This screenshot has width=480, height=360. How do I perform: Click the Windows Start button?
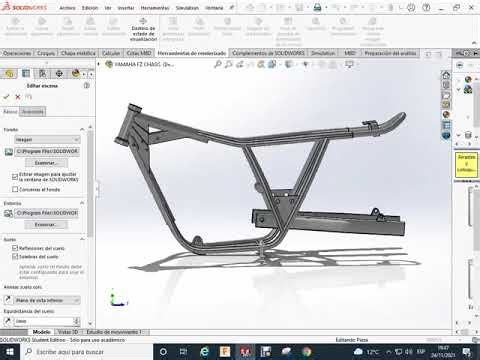tap(10, 352)
